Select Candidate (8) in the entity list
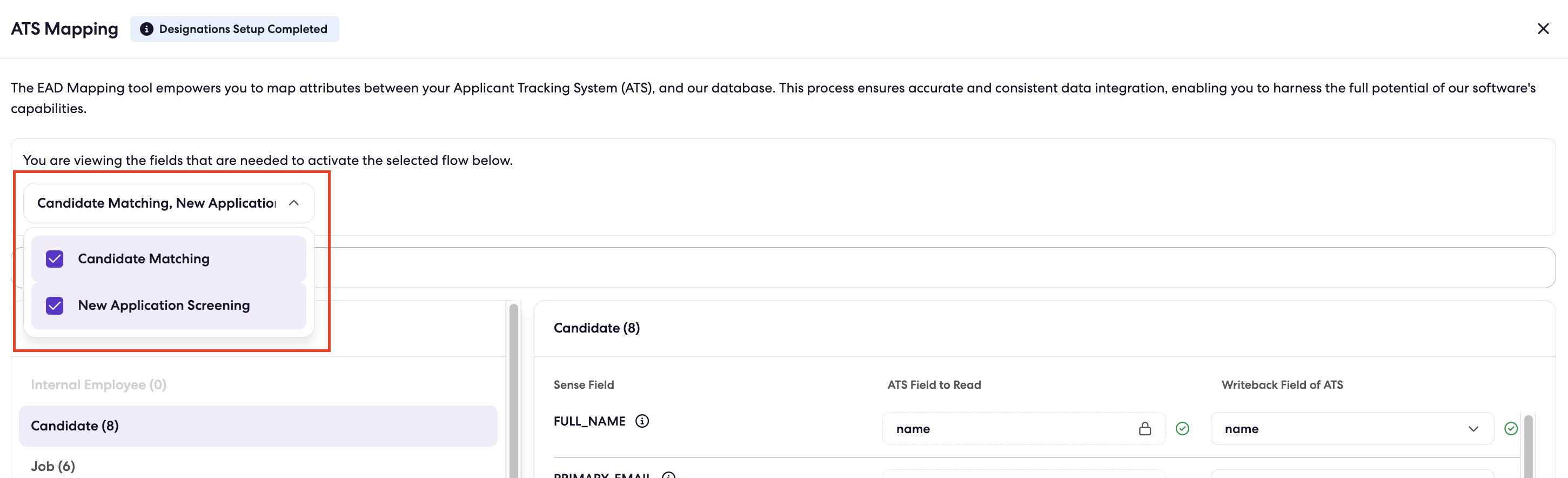The height and width of the screenshot is (478, 1568). [x=258, y=426]
